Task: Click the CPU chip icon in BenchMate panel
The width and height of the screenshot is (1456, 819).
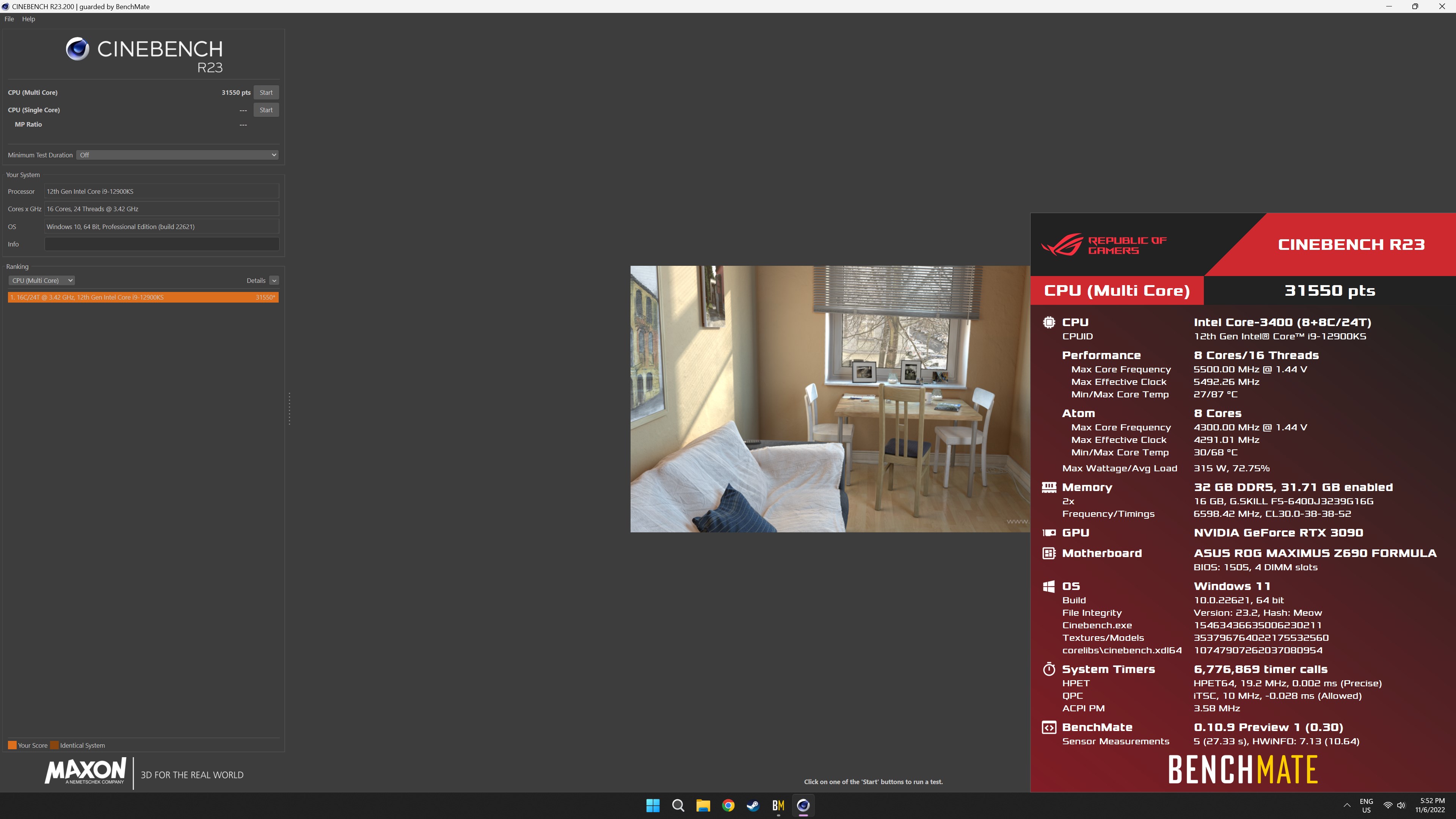Action: (1048, 322)
